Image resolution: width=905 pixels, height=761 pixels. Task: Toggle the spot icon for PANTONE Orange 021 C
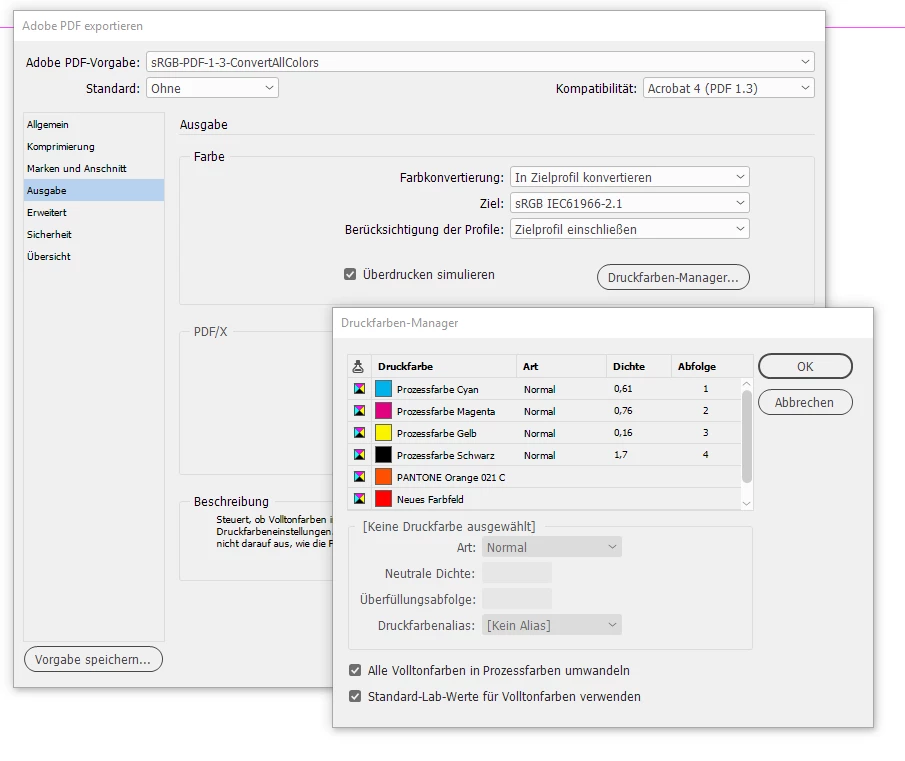tap(359, 477)
